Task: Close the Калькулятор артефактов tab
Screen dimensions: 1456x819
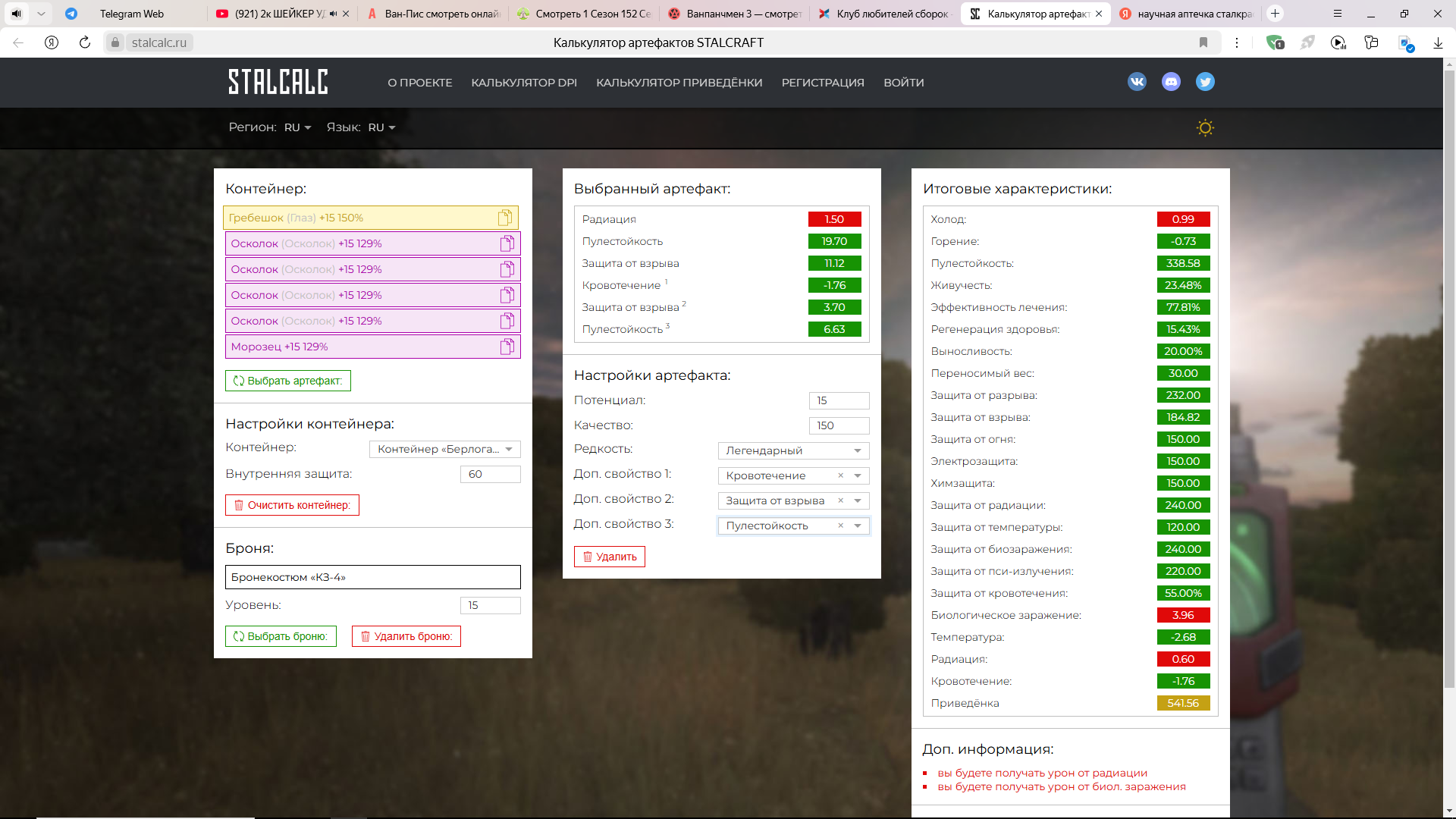Action: (1099, 14)
